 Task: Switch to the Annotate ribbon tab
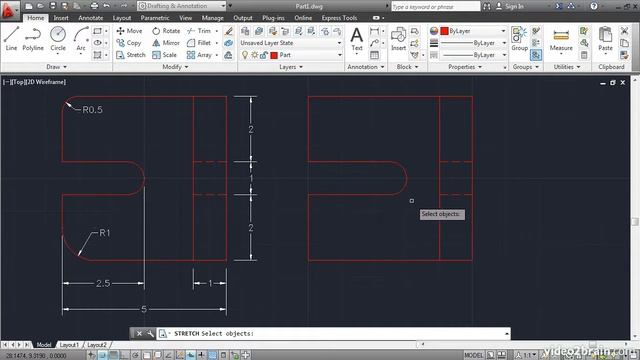coord(91,18)
